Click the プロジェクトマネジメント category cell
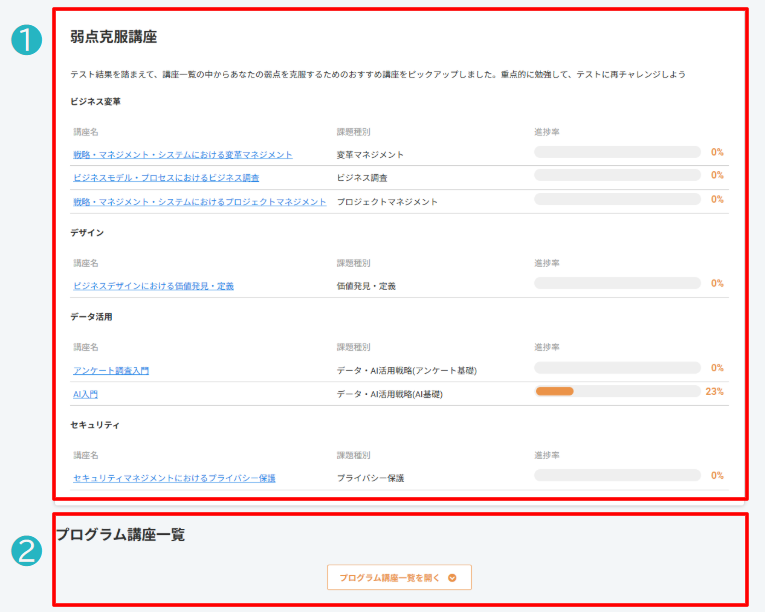The width and height of the screenshot is (765, 612). point(387,202)
